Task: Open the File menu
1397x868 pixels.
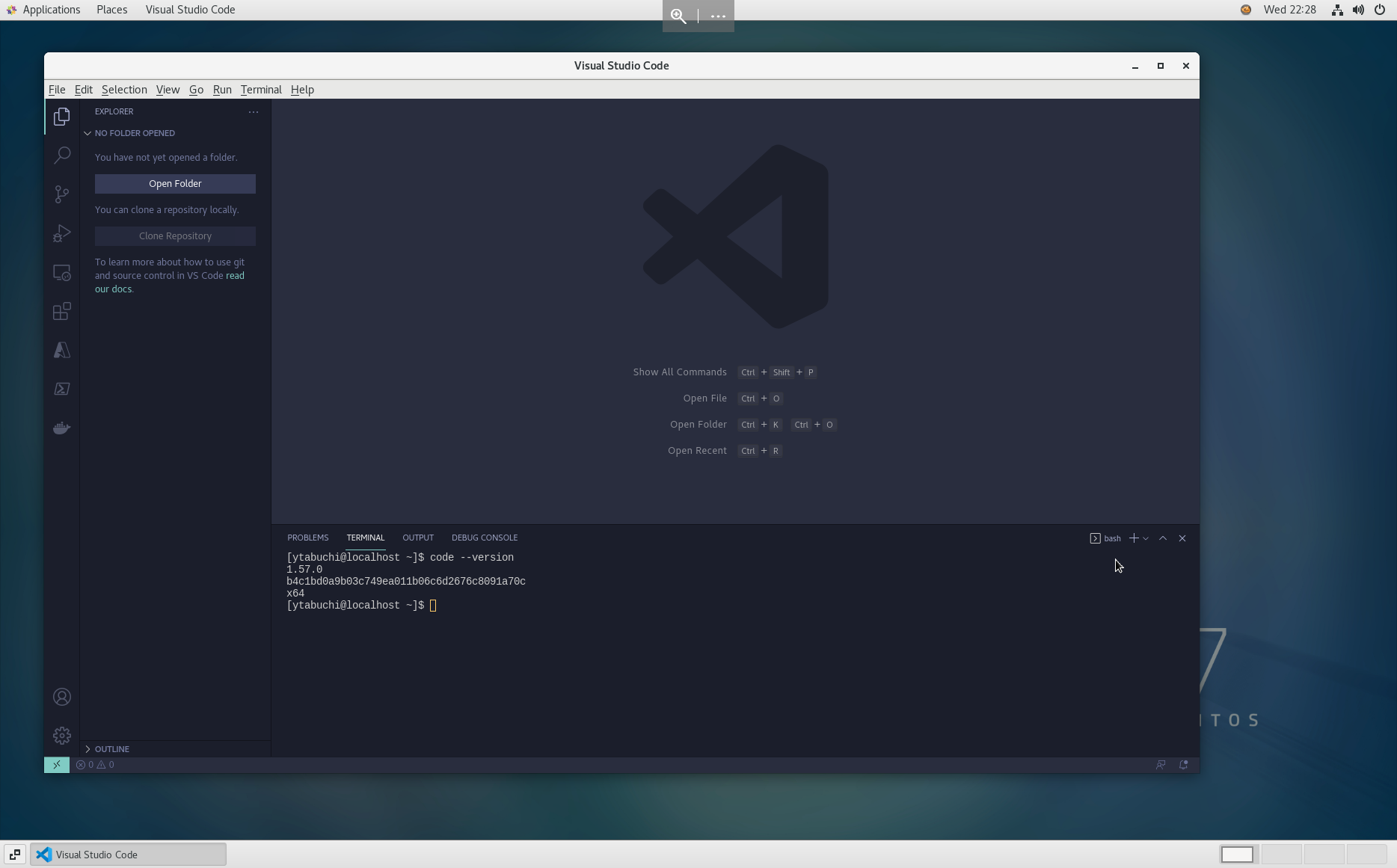Action: pos(57,90)
